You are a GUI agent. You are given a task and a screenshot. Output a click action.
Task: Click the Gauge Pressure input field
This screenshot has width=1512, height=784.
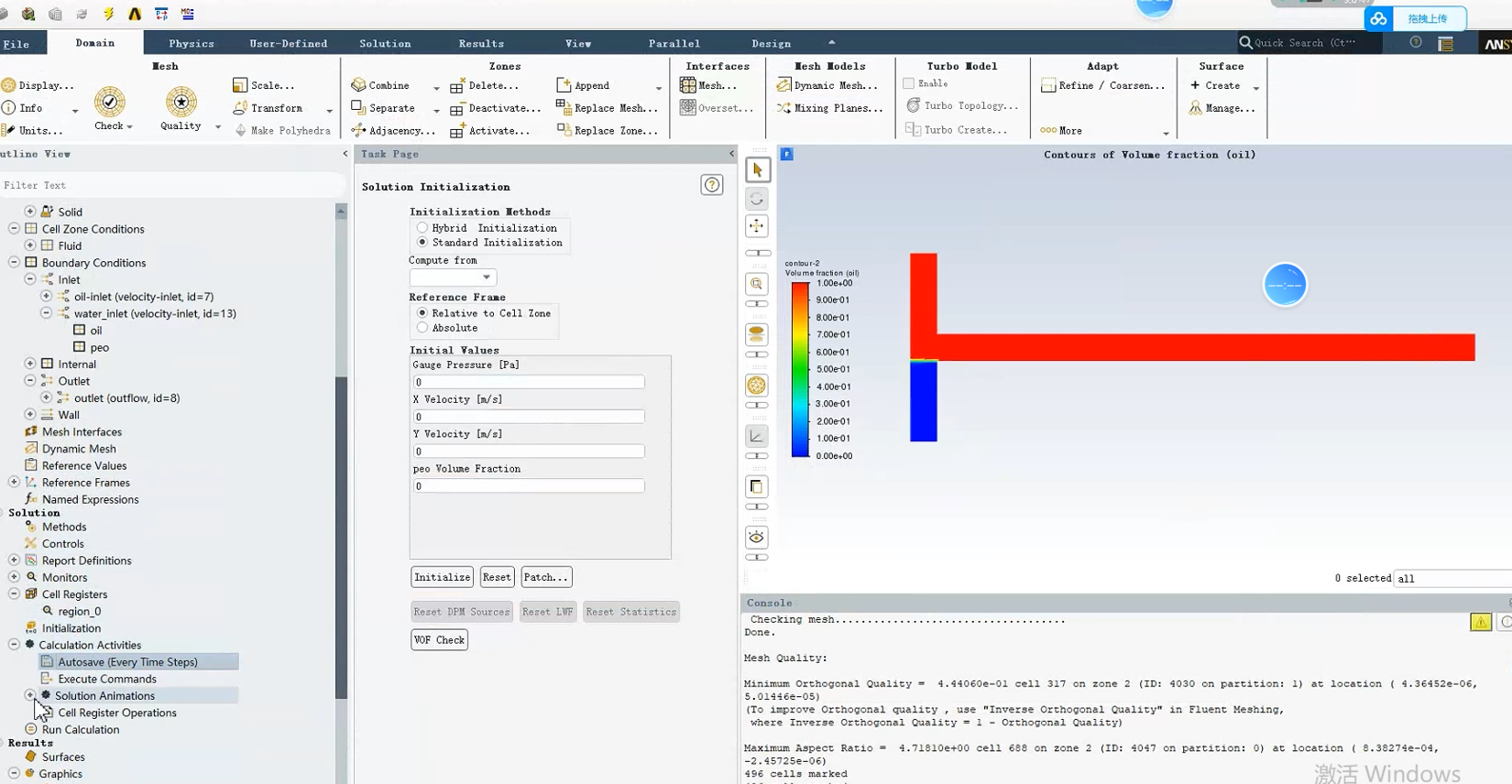(529, 382)
